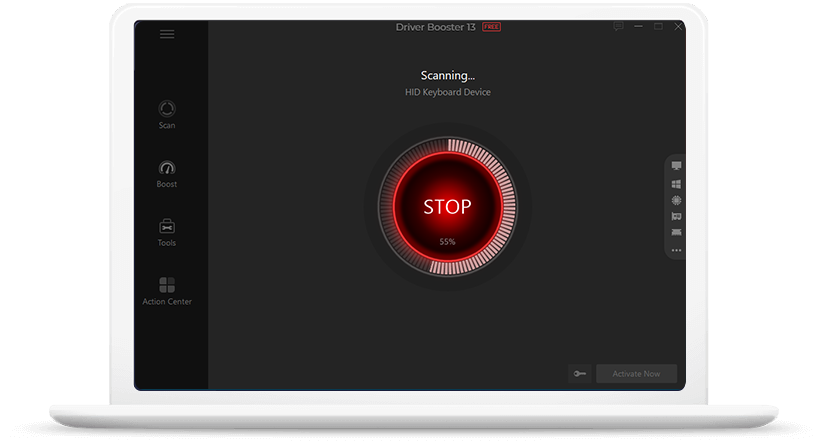
Task: Click the Activate Now button
Action: click(x=636, y=374)
